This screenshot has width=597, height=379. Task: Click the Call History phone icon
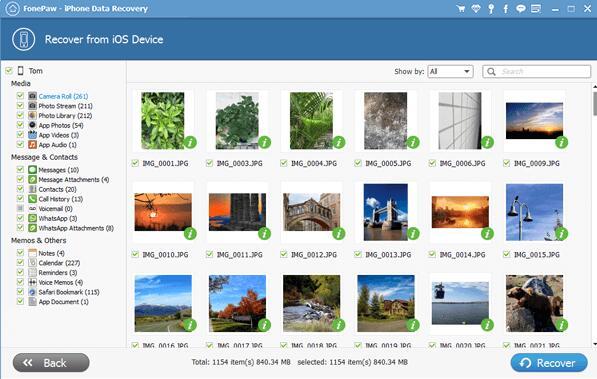[x=32, y=199]
